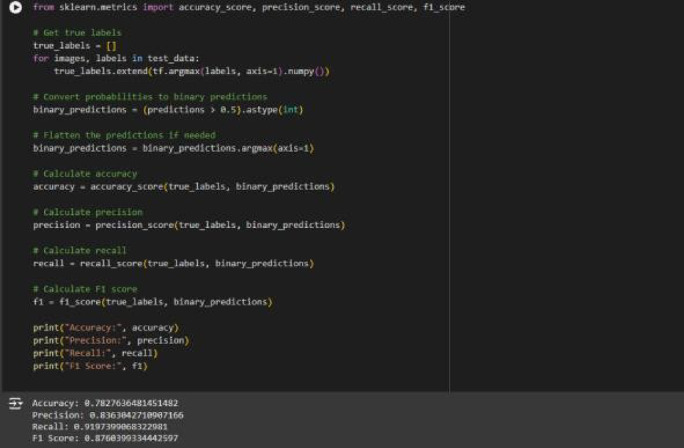
Task: Click the print Accuracy statement
Action: pos(106,328)
